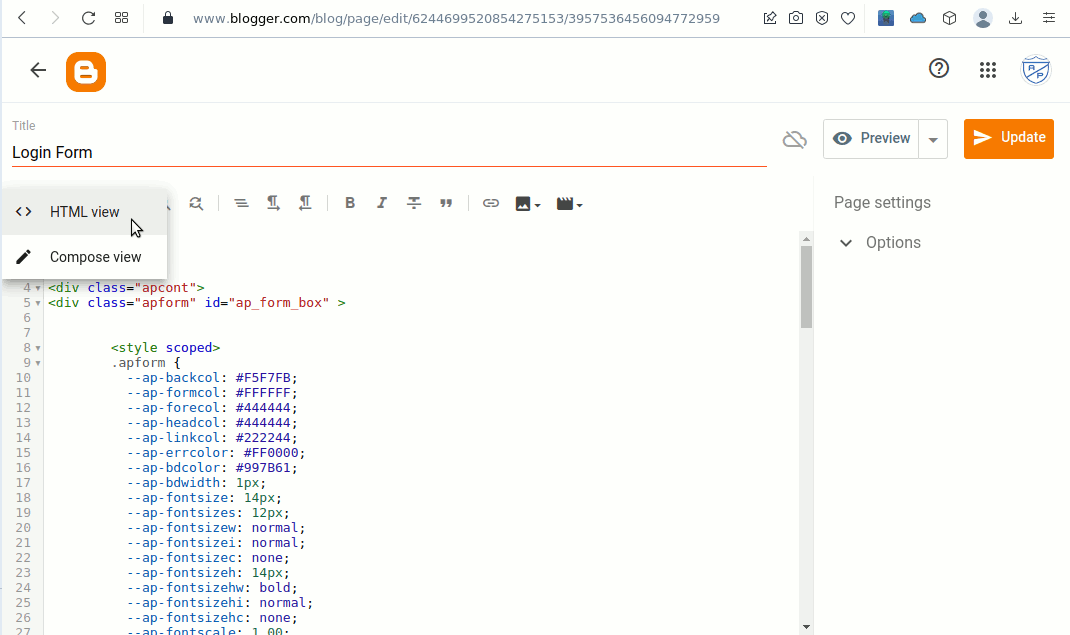The width and height of the screenshot is (1070, 635).
Task: Insert a link using the link icon
Action: pyautogui.click(x=491, y=203)
